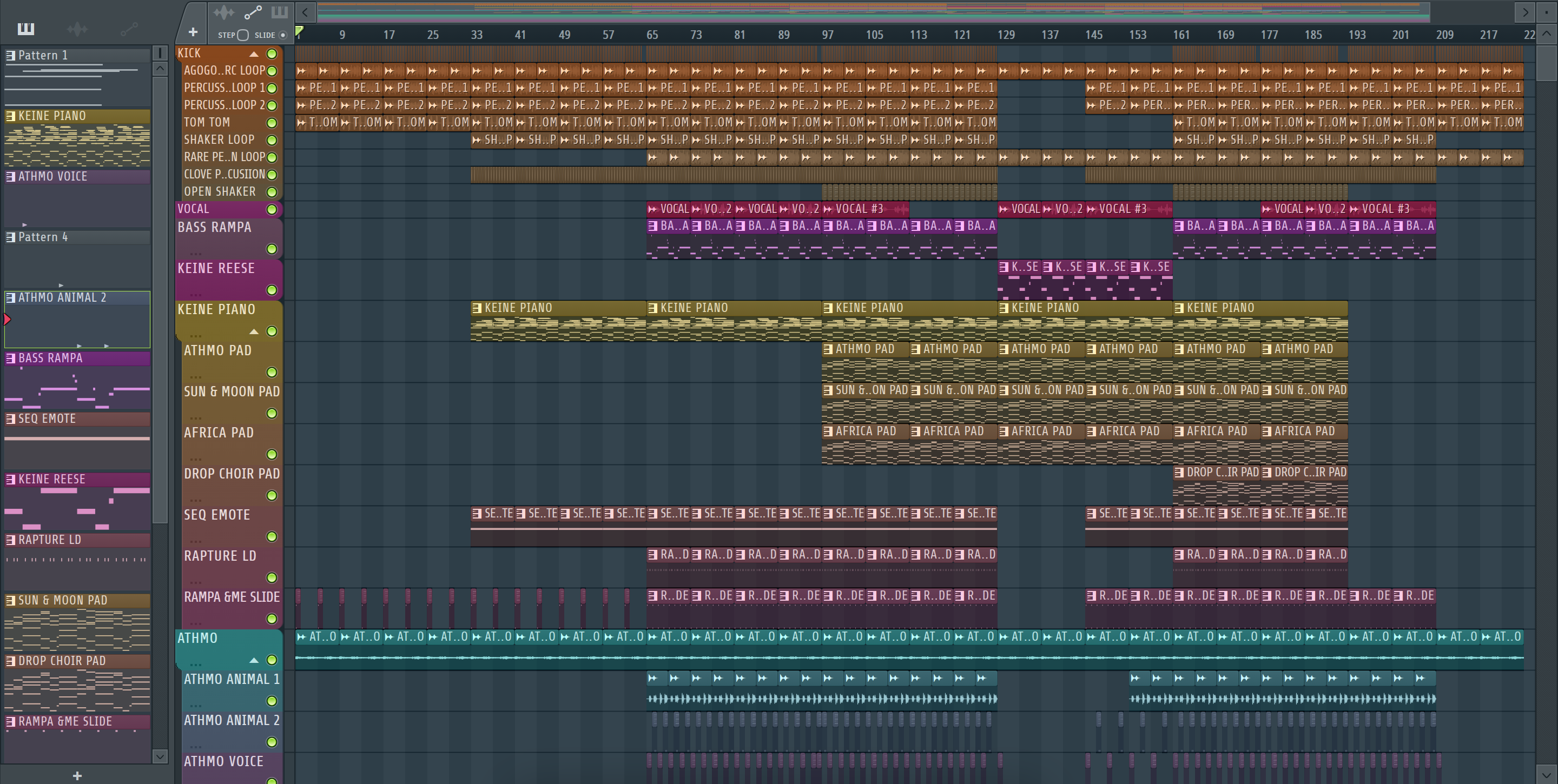Click the plus button above track headers
The height and width of the screenshot is (784, 1558).
193,32
